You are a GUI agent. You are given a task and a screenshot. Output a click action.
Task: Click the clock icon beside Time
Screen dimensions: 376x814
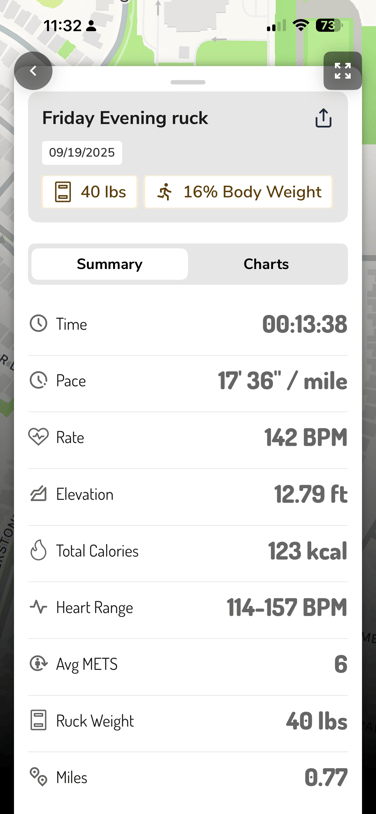point(38,324)
